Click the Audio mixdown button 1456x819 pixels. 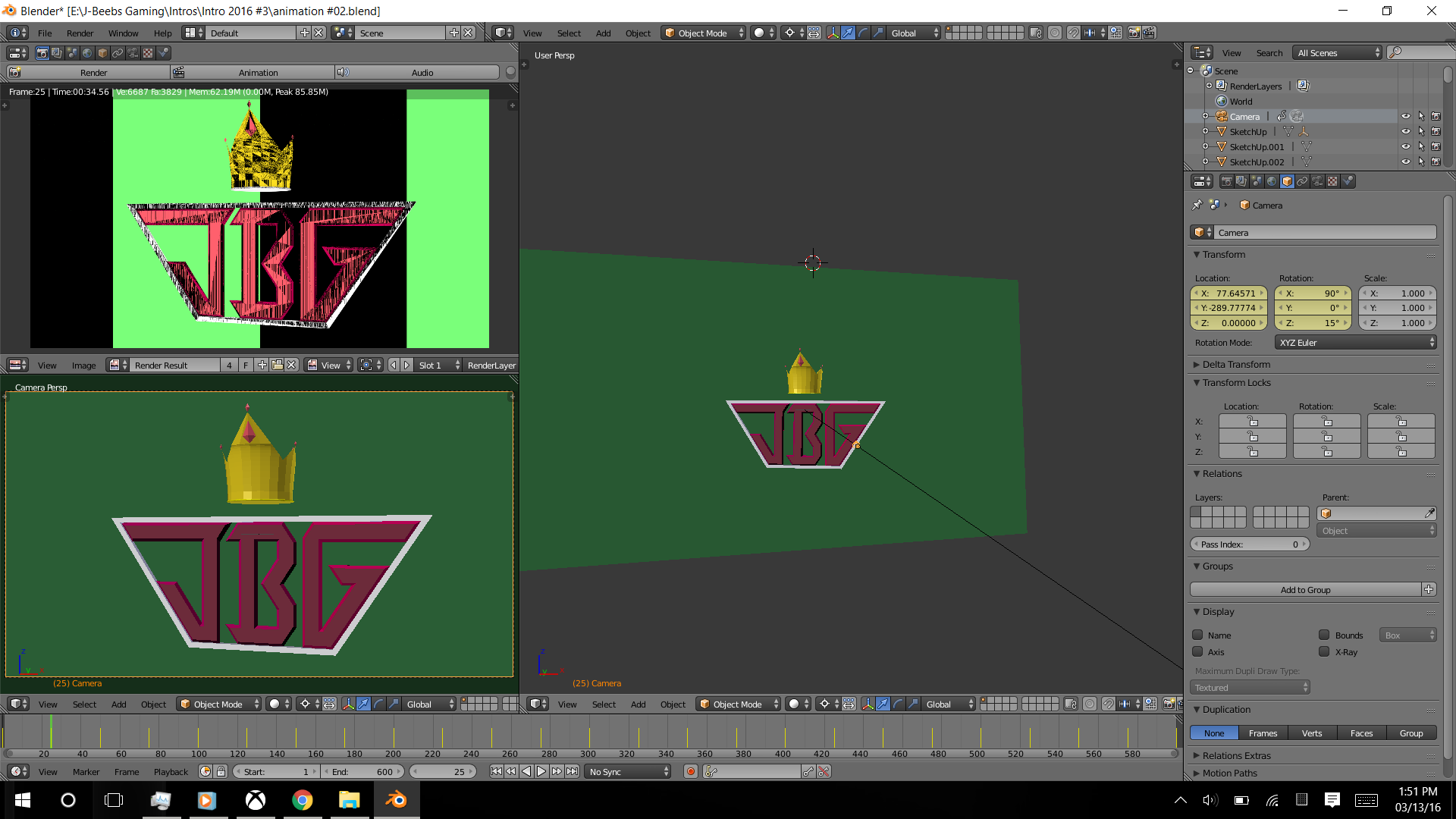click(x=418, y=72)
